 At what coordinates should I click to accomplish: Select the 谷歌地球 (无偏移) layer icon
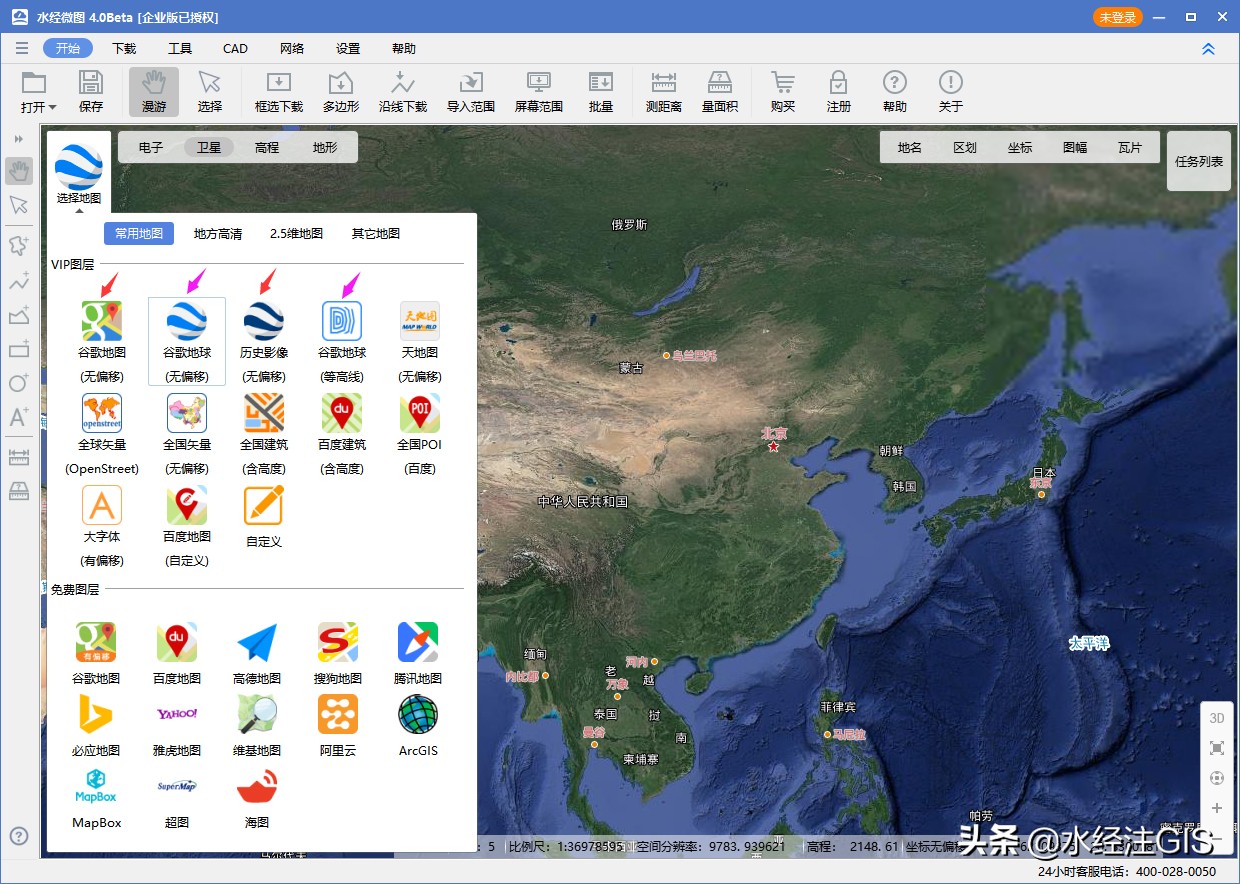[187, 322]
